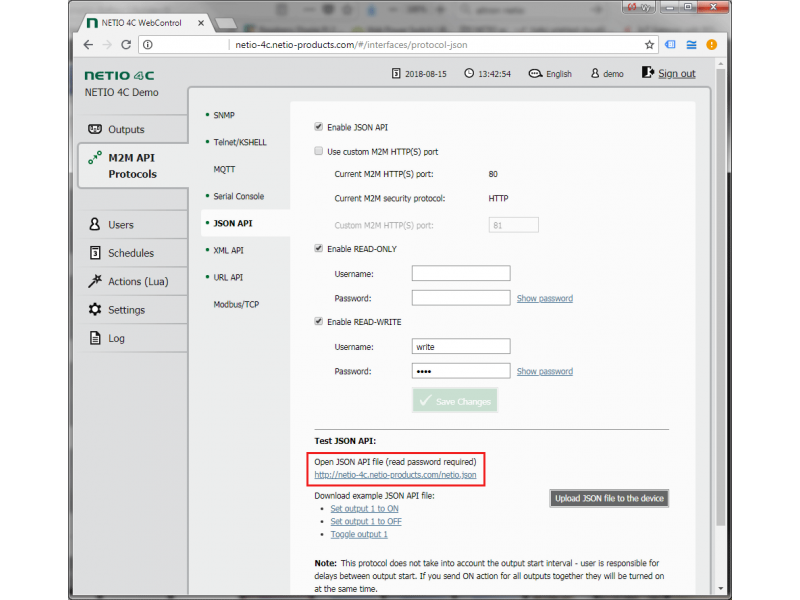Viewport: 800px width, 600px height.
Task: Download the Set output 1 to ON example
Action: tap(364, 509)
